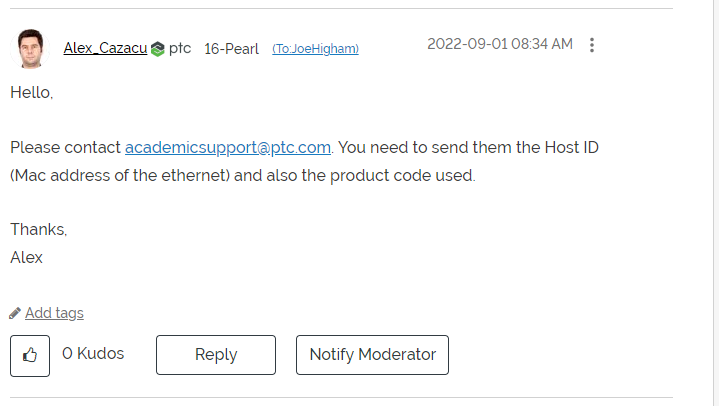The width and height of the screenshot is (719, 406).
Task: View the 0 Kudos count
Action: (93, 354)
